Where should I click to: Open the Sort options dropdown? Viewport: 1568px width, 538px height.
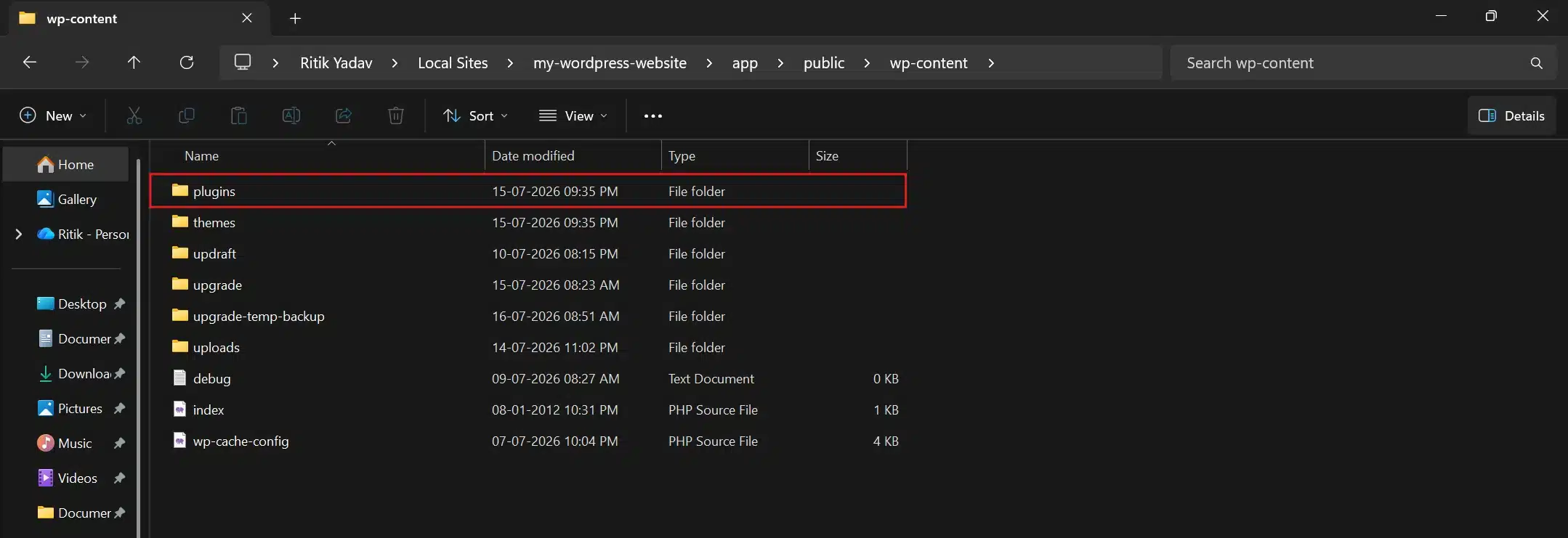click(476, 115)
